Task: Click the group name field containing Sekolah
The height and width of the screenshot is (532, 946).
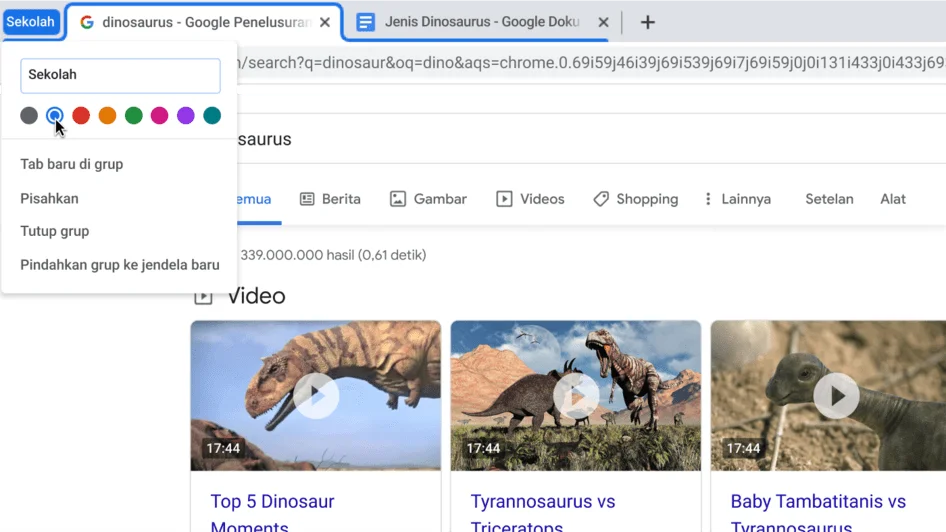Action: (120, 75)
